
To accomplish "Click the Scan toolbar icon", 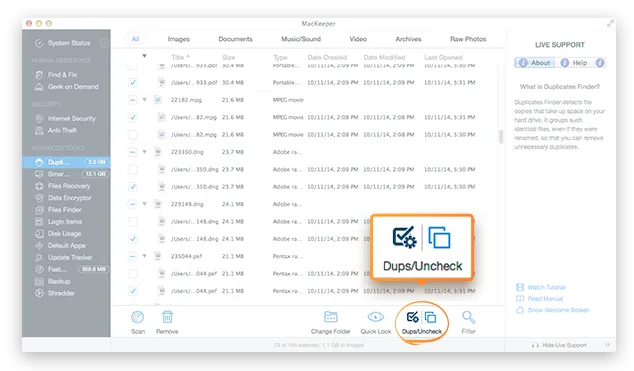I will click(137, 317).
